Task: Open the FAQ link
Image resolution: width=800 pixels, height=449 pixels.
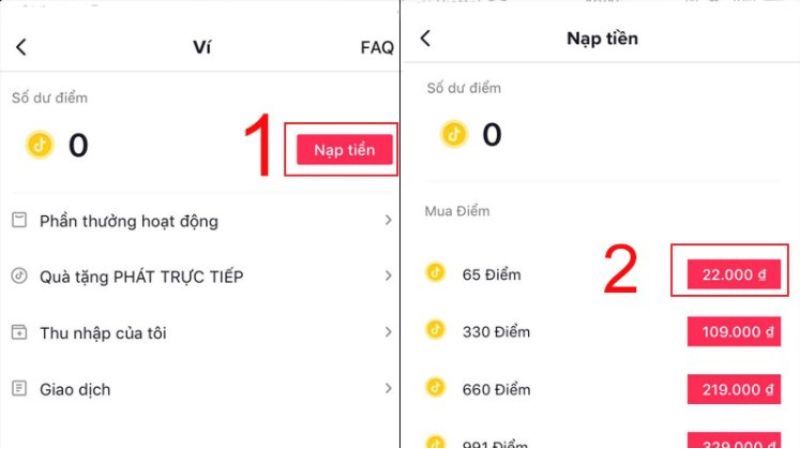Action: click(377, 47)
